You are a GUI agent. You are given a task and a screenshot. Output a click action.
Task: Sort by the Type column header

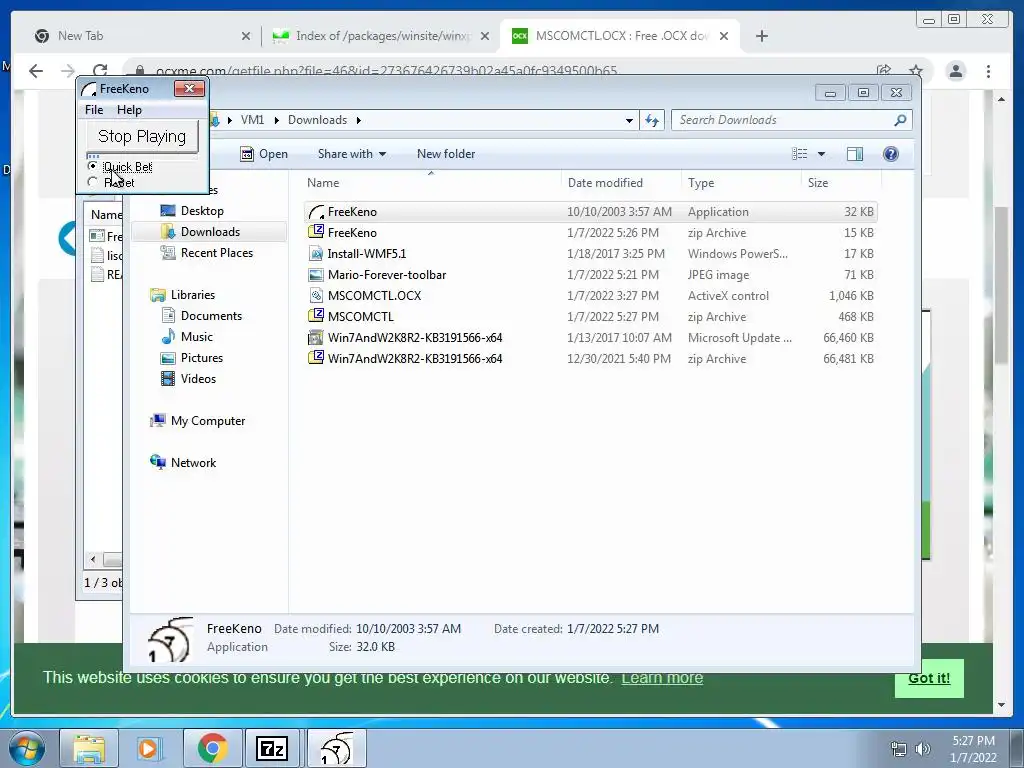click(x=741, y=183)
